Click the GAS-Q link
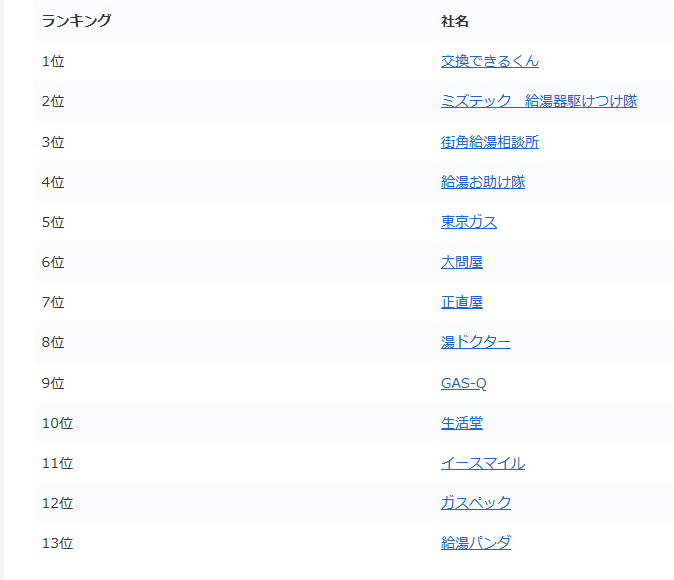674x580 pixels. [x=463, y=383]
